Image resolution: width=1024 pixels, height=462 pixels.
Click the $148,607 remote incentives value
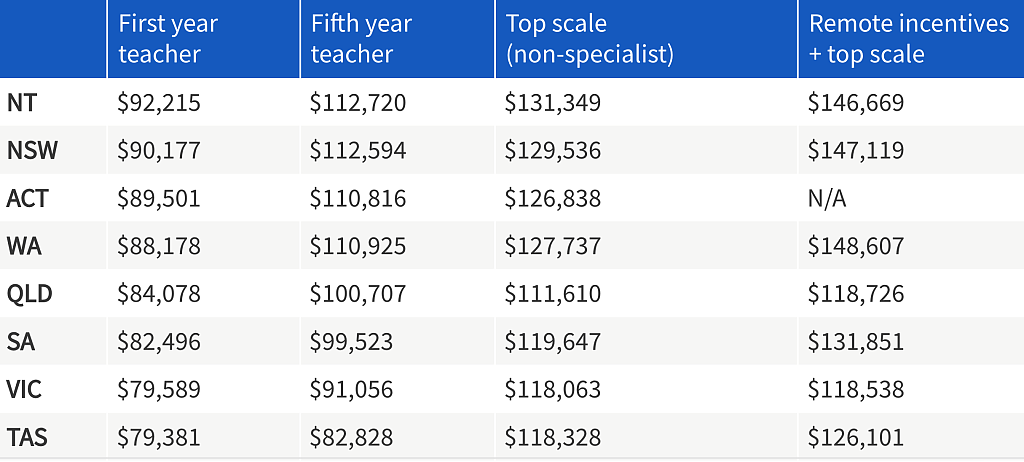[x=856, y=246]
